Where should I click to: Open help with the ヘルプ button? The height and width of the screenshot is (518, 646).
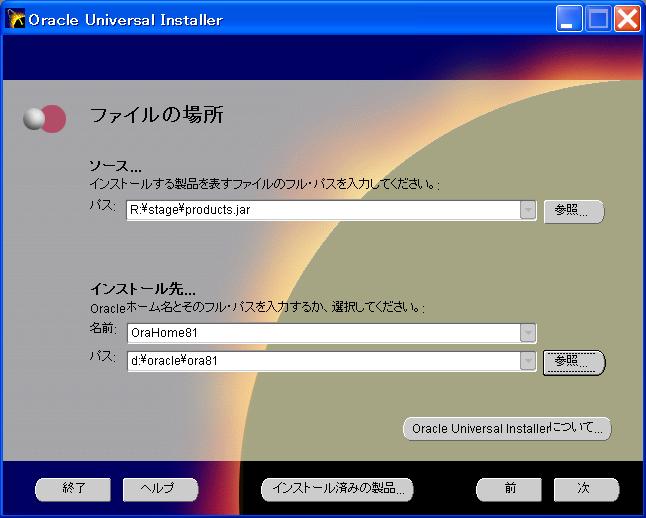tap(160, 489)
